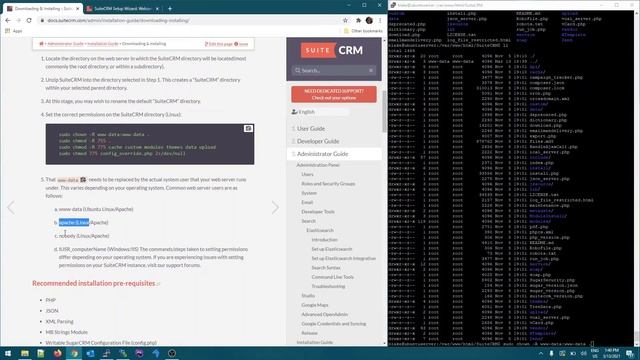Open the Chrome three-dot menu

coord(380,20)
